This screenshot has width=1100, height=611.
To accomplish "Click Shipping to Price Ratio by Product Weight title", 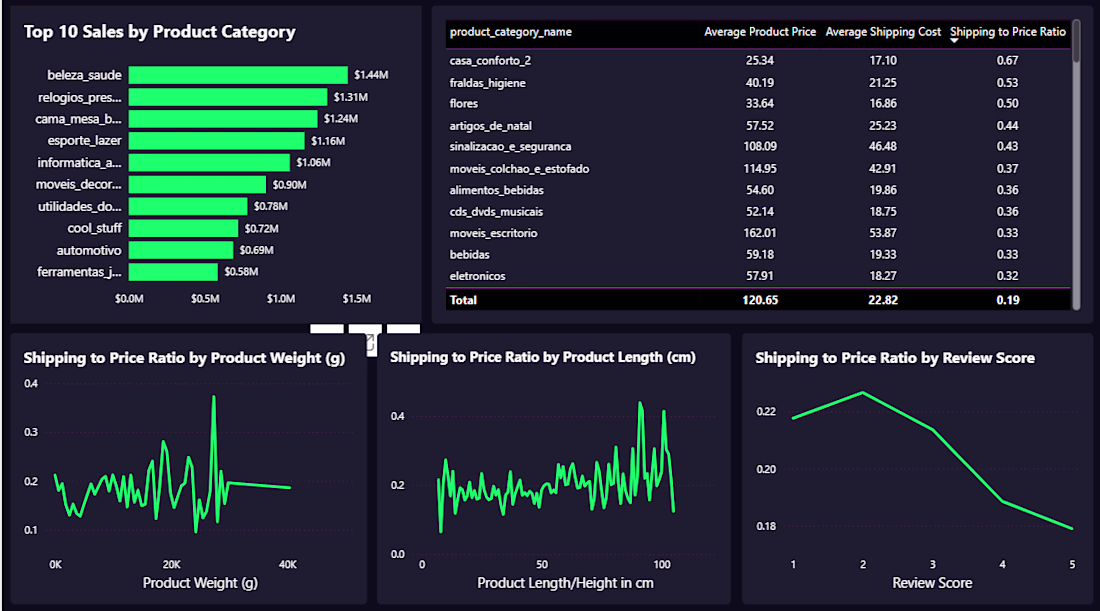I will [184, 358].
